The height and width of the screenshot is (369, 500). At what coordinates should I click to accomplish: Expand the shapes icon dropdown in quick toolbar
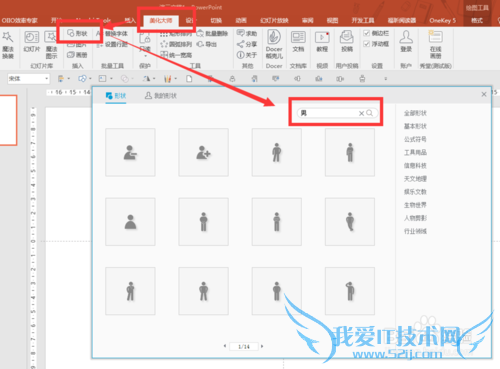tap(90, 79)
